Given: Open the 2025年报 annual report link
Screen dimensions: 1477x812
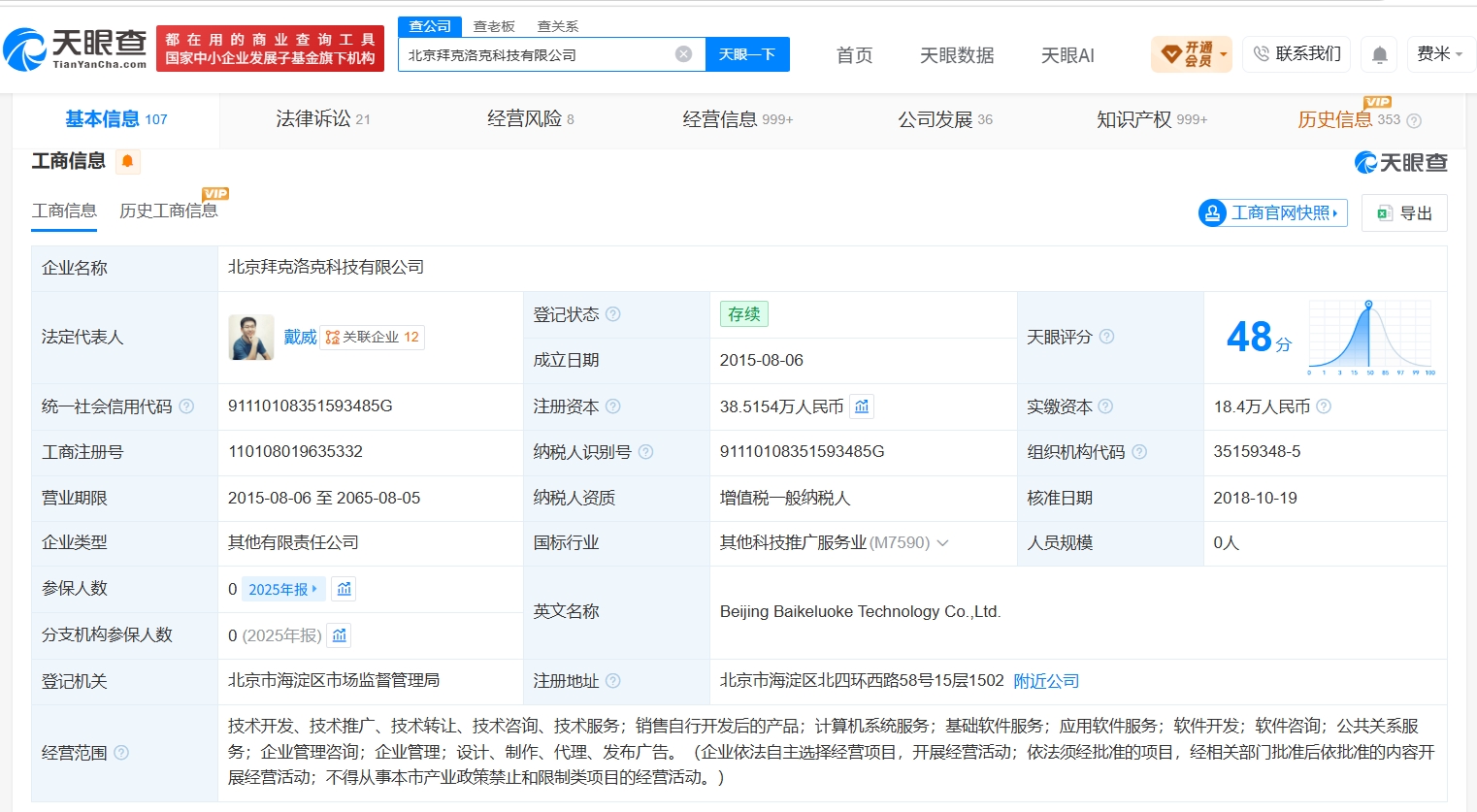Looking at the screenshot, I should (x=283, y=589).
